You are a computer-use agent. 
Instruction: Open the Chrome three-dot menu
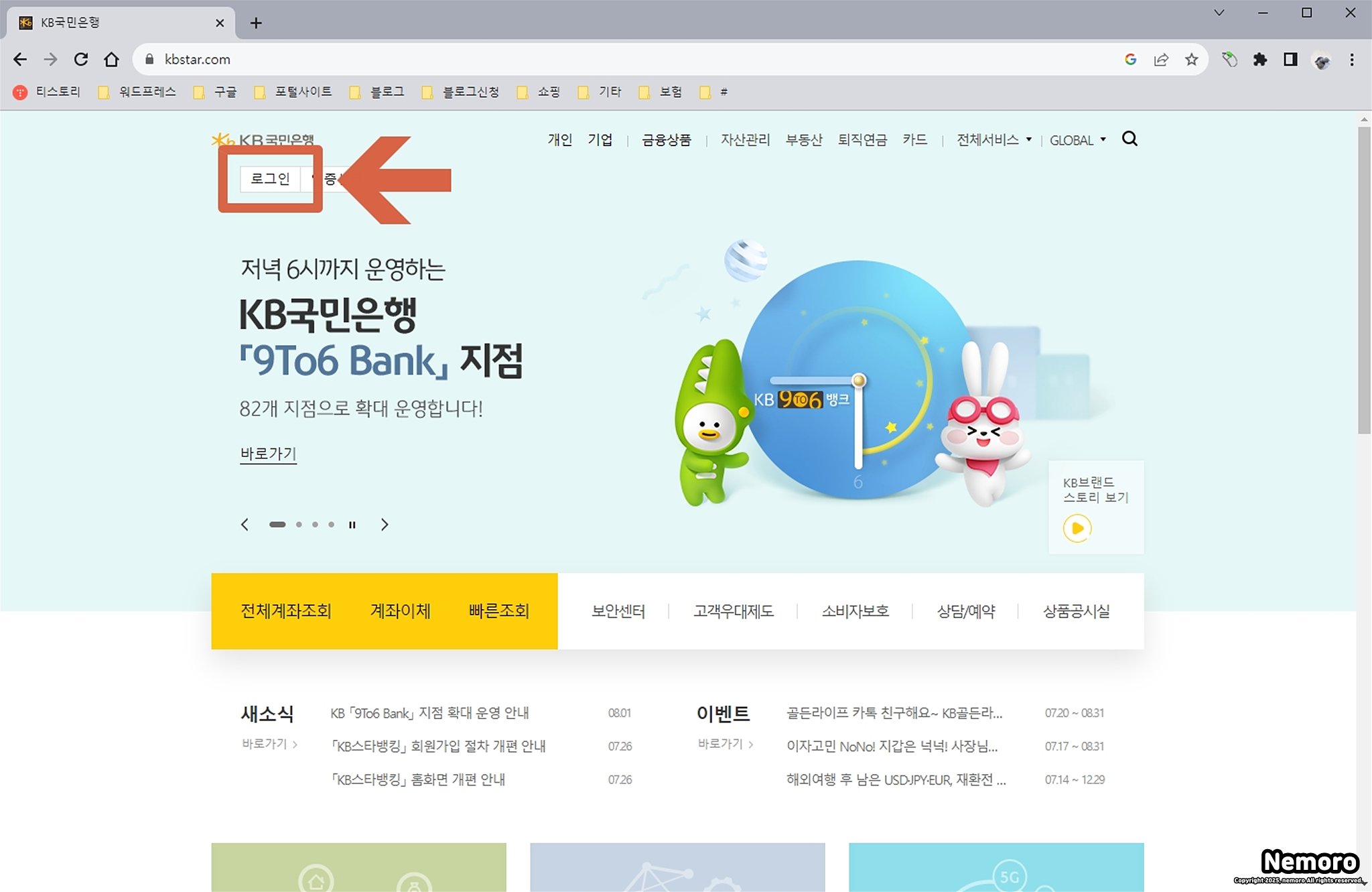(x=1352, y=60)
